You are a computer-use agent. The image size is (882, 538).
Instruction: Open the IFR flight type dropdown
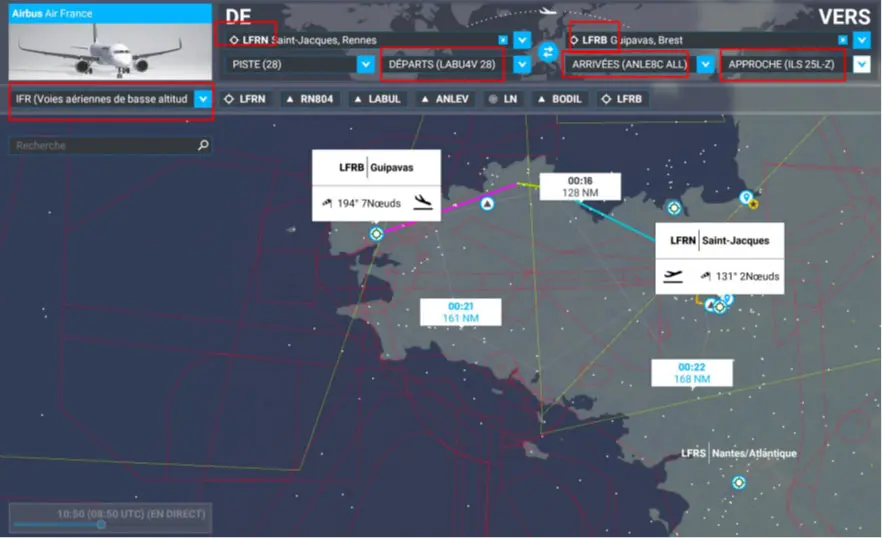203,99
